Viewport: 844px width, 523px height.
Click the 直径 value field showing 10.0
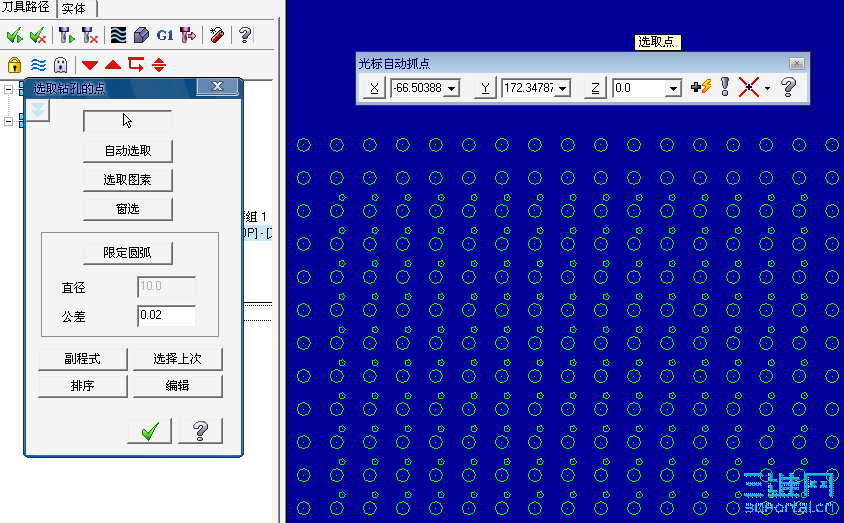[166, 287]
